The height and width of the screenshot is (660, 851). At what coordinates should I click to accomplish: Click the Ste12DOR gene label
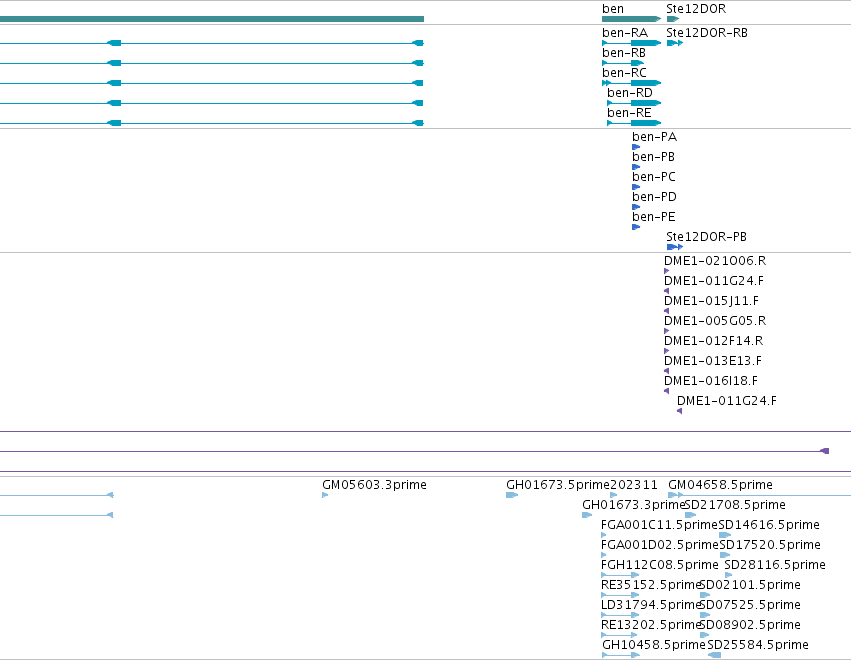[696, 9]
